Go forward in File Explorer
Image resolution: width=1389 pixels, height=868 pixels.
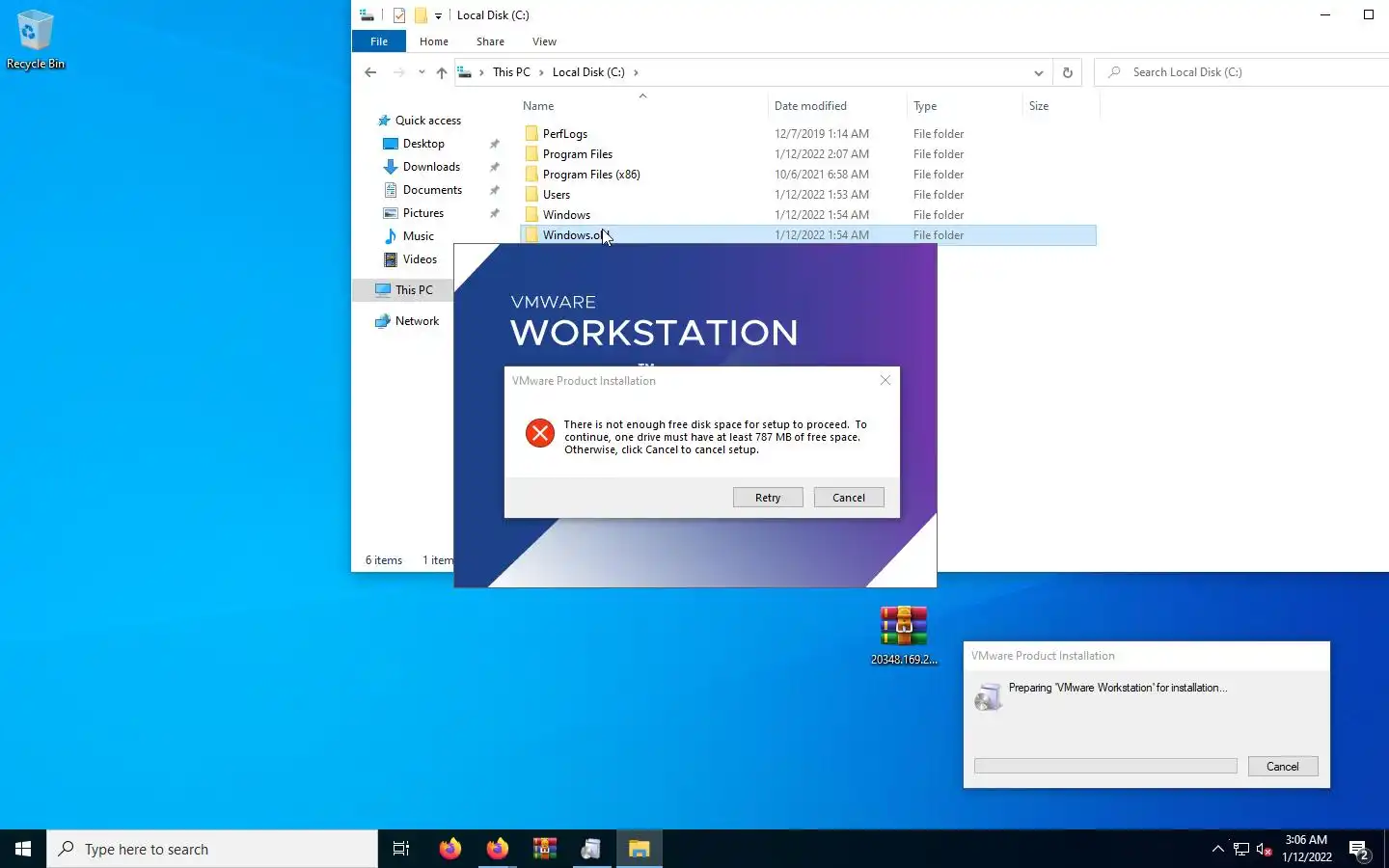[398, 72]
